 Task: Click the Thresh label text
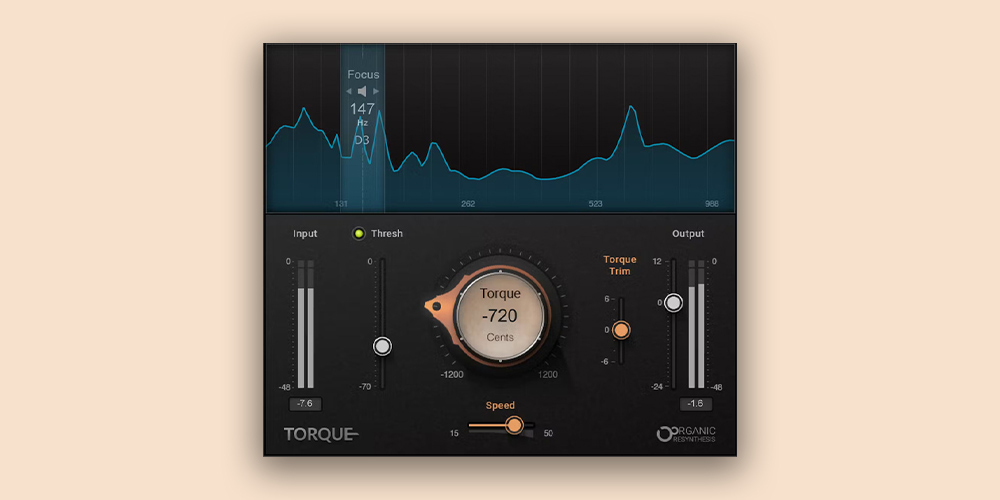387,233
